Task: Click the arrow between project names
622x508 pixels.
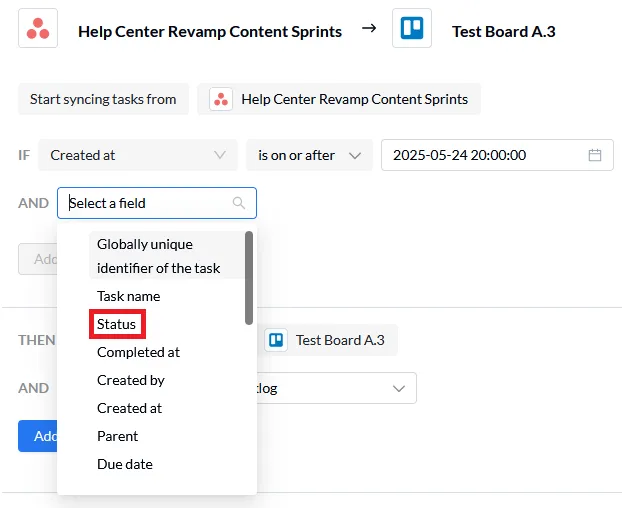Action: (x=369, y=28)
